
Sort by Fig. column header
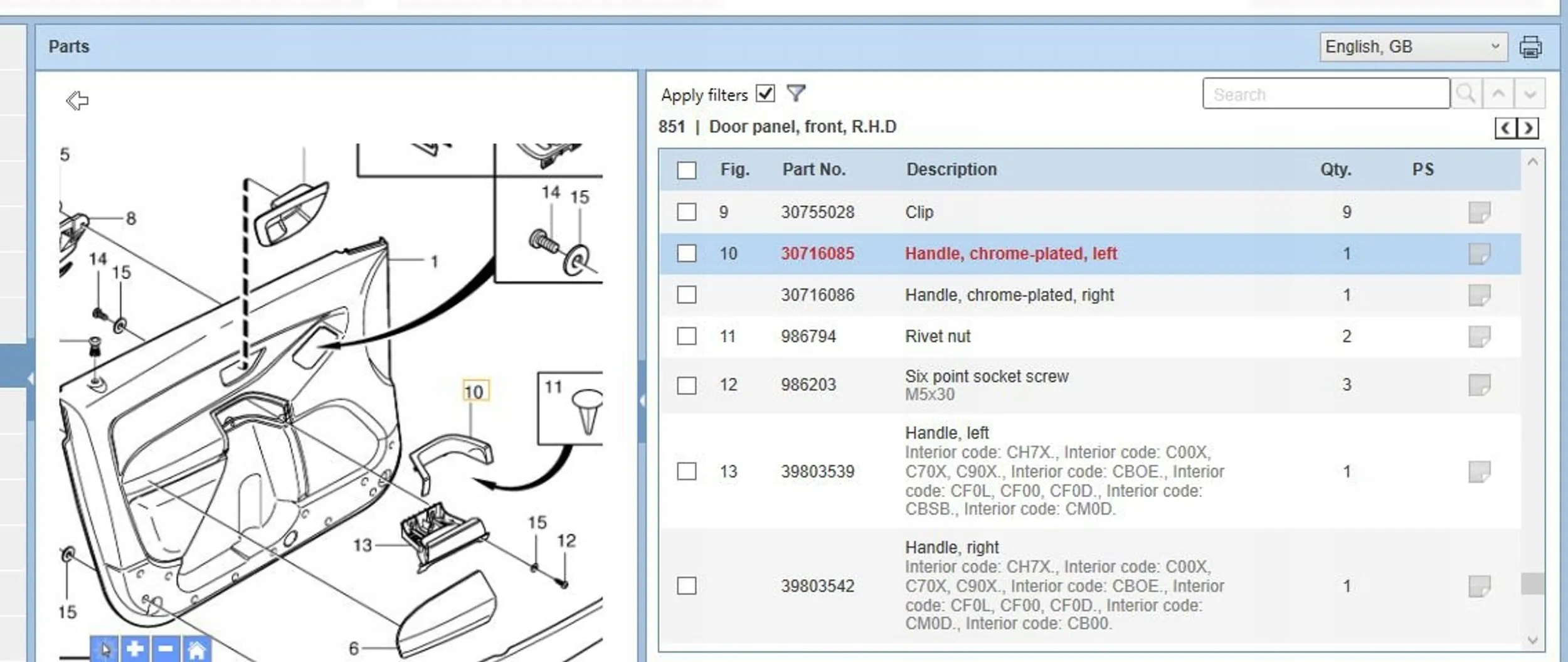pos(734,169)
